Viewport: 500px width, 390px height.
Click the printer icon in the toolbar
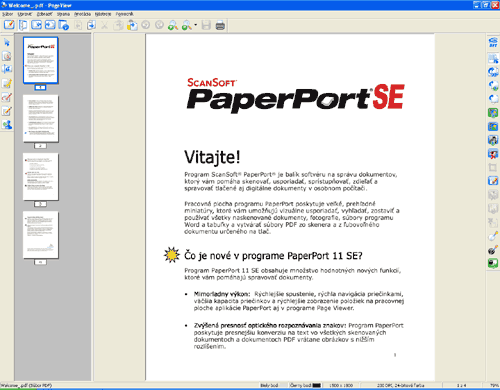[220, 25]
